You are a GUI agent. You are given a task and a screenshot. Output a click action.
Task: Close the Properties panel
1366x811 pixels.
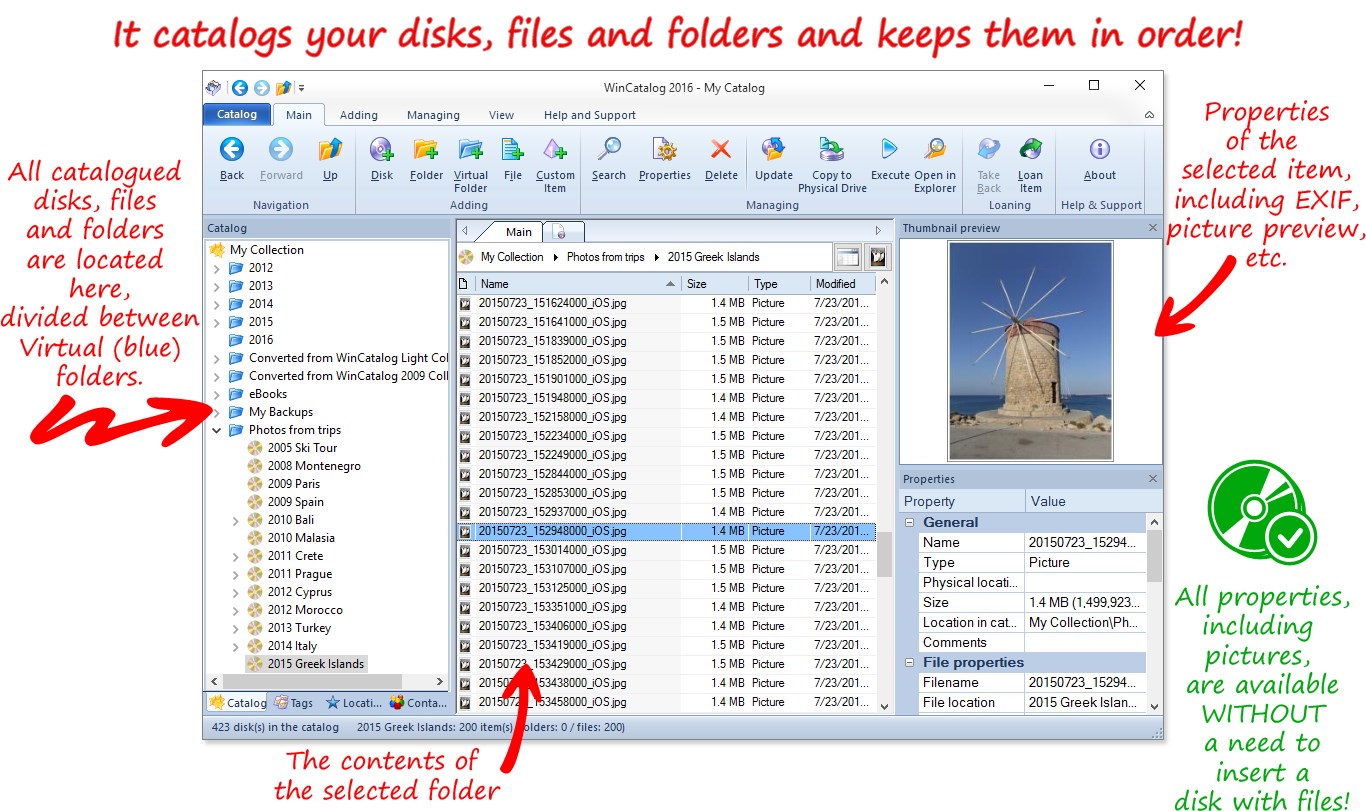tap(1152, 479)
